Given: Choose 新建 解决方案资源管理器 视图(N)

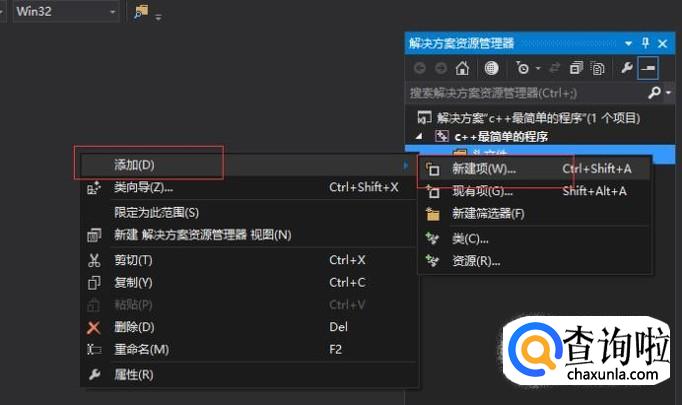Looking at the screenshot, I should (249, 235).
